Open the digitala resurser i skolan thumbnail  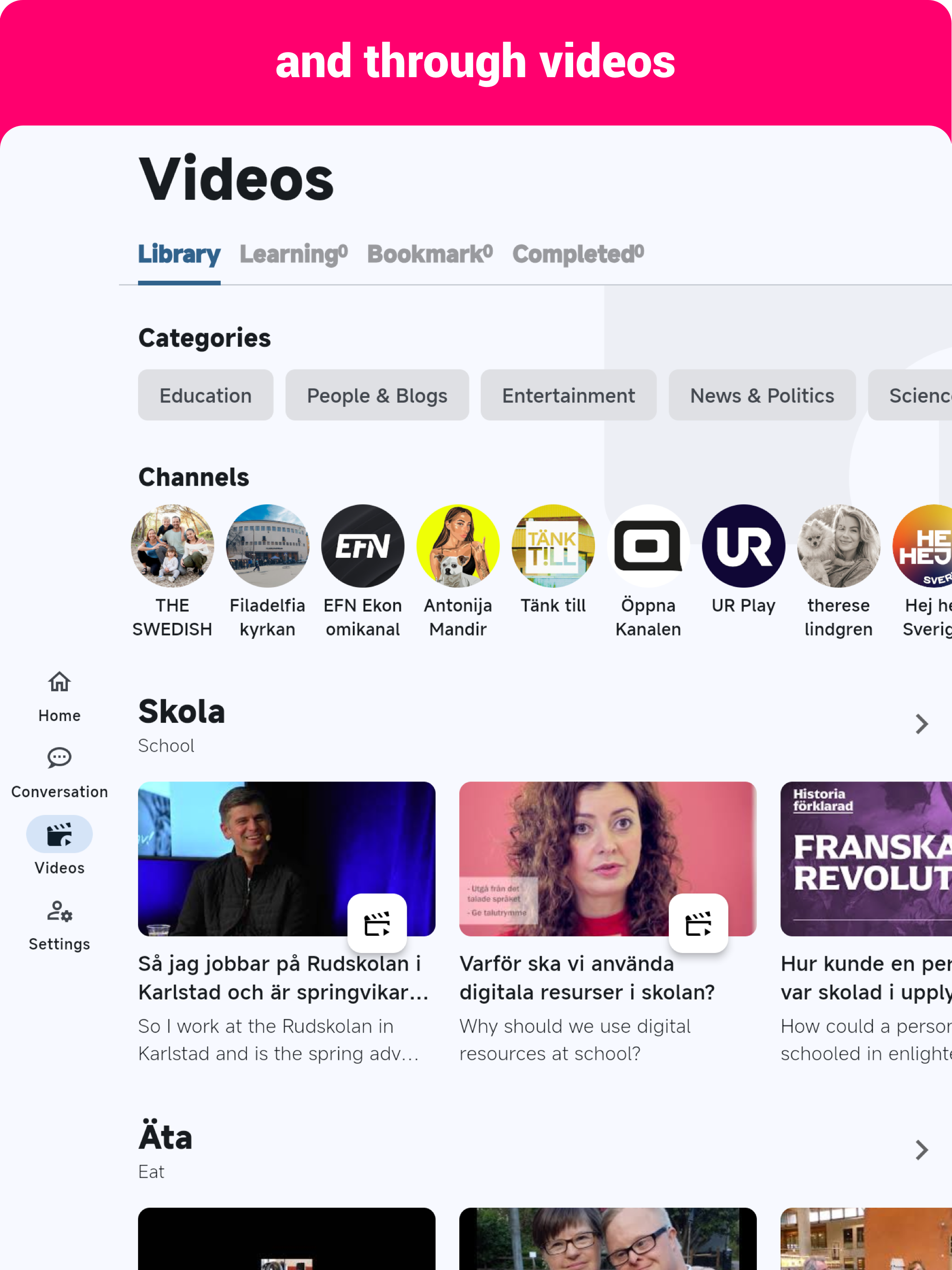coord(608,859)
